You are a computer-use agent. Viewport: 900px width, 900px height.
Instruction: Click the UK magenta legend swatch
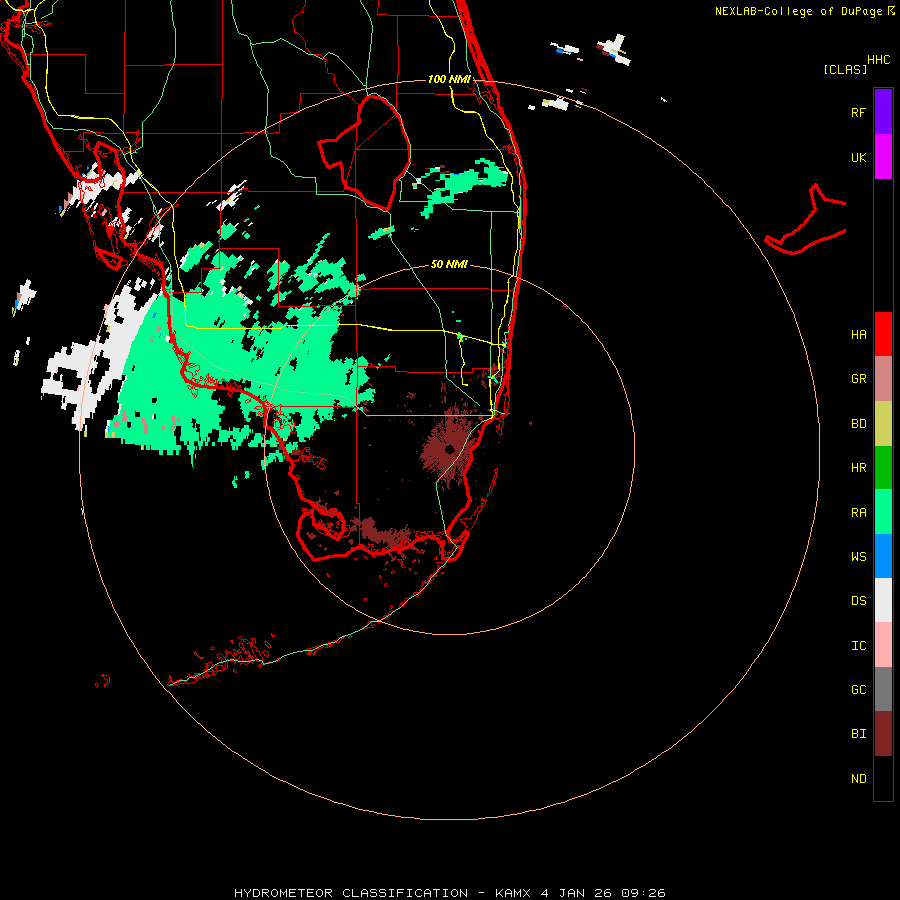pos(883,157)
